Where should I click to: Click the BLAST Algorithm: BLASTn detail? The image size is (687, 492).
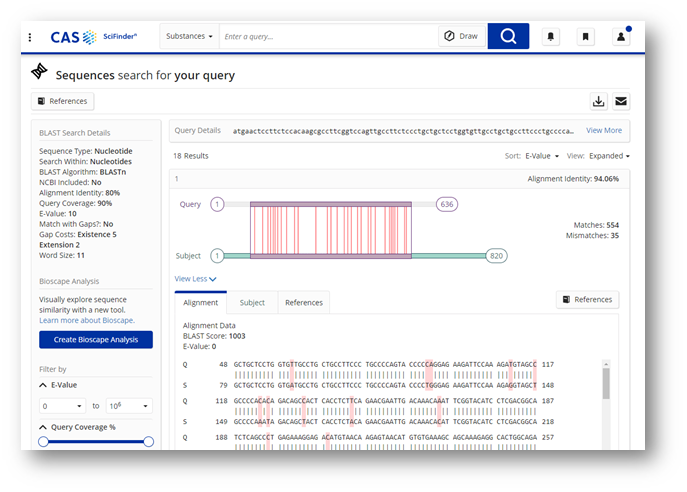(82, 172)
